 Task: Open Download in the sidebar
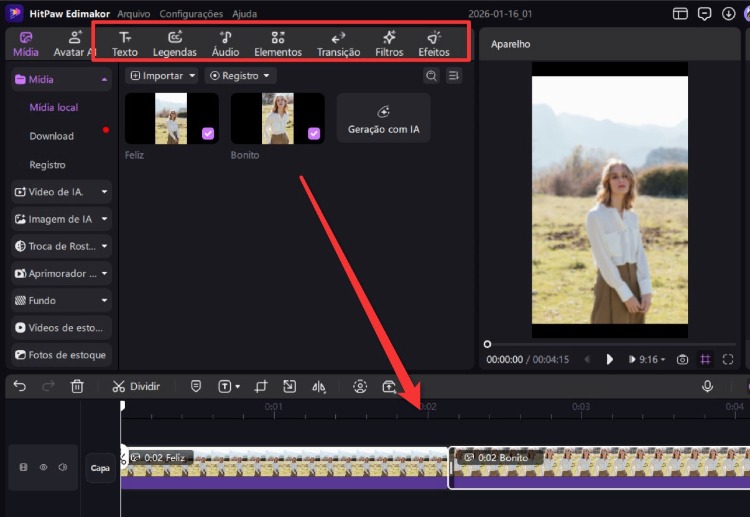(x=52, y=136)
